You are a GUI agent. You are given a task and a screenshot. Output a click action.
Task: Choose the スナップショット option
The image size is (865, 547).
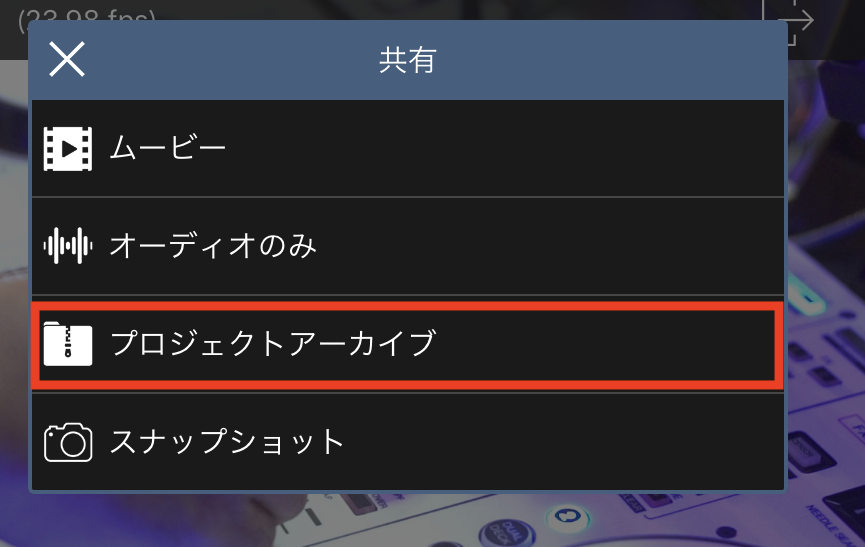click(226, 441)
